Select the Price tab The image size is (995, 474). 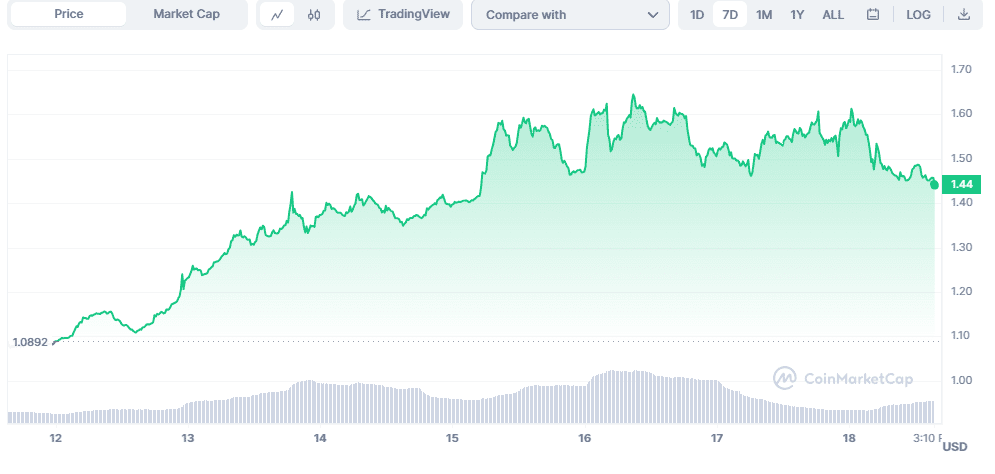point(69,14)
